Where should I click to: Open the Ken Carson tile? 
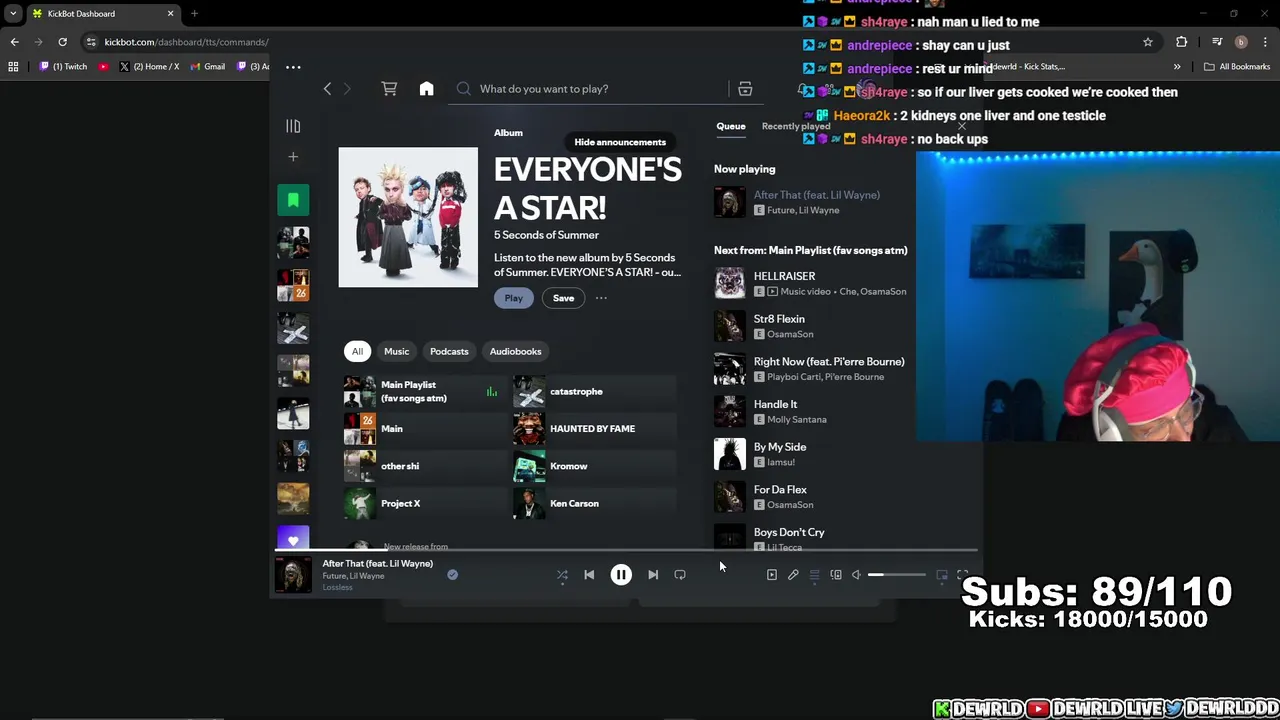pos(594,503)
